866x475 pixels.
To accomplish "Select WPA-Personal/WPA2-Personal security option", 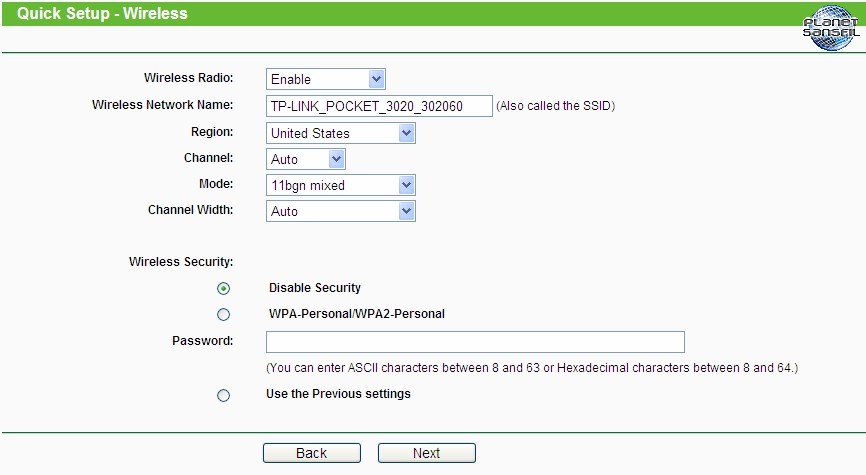I will pyautogui.click(x=223, y=314).
